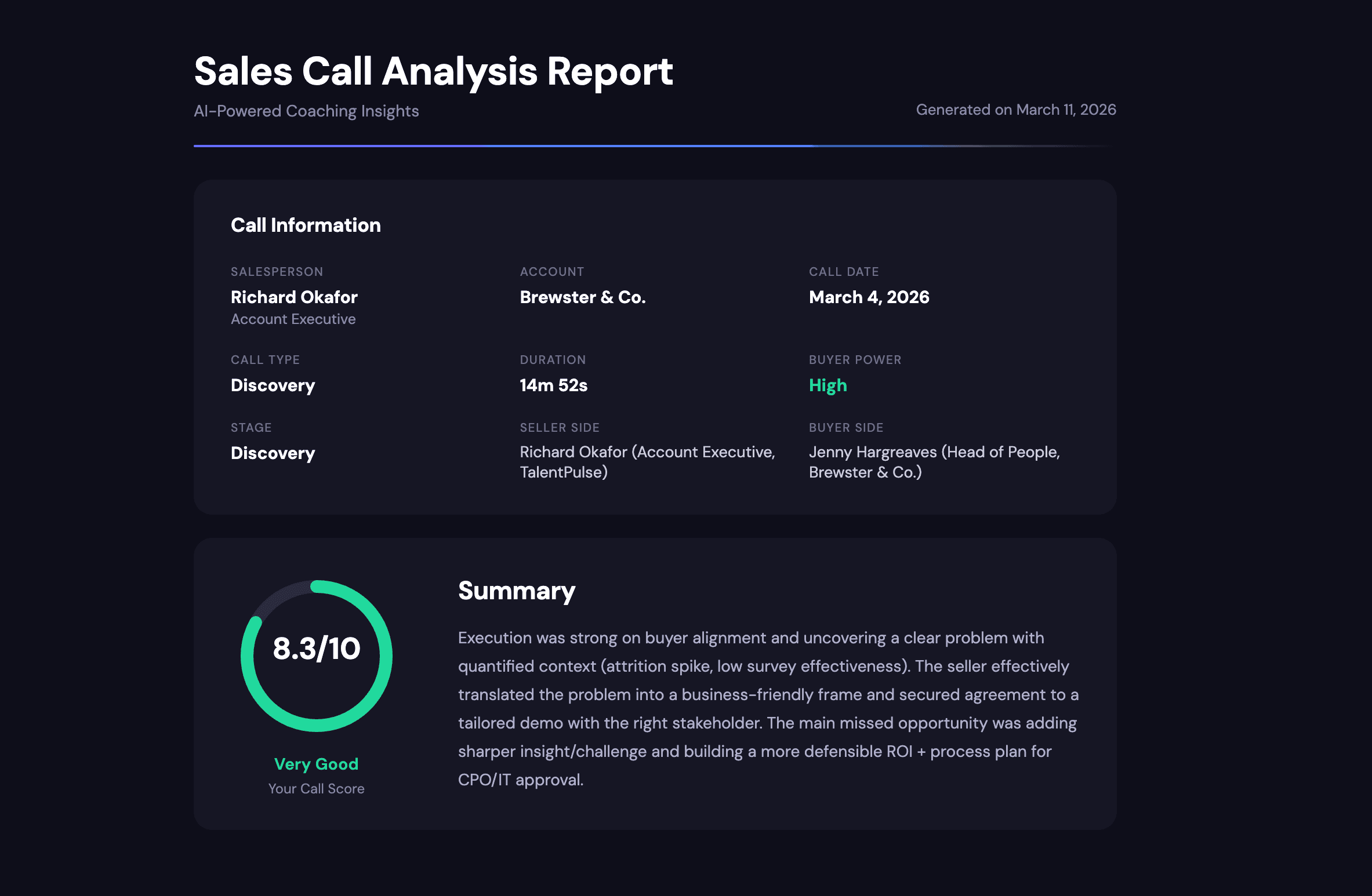Click the Sales Call Analysis Report title
This screenshot has width=1372, height=896.
[x=434, y=71]
